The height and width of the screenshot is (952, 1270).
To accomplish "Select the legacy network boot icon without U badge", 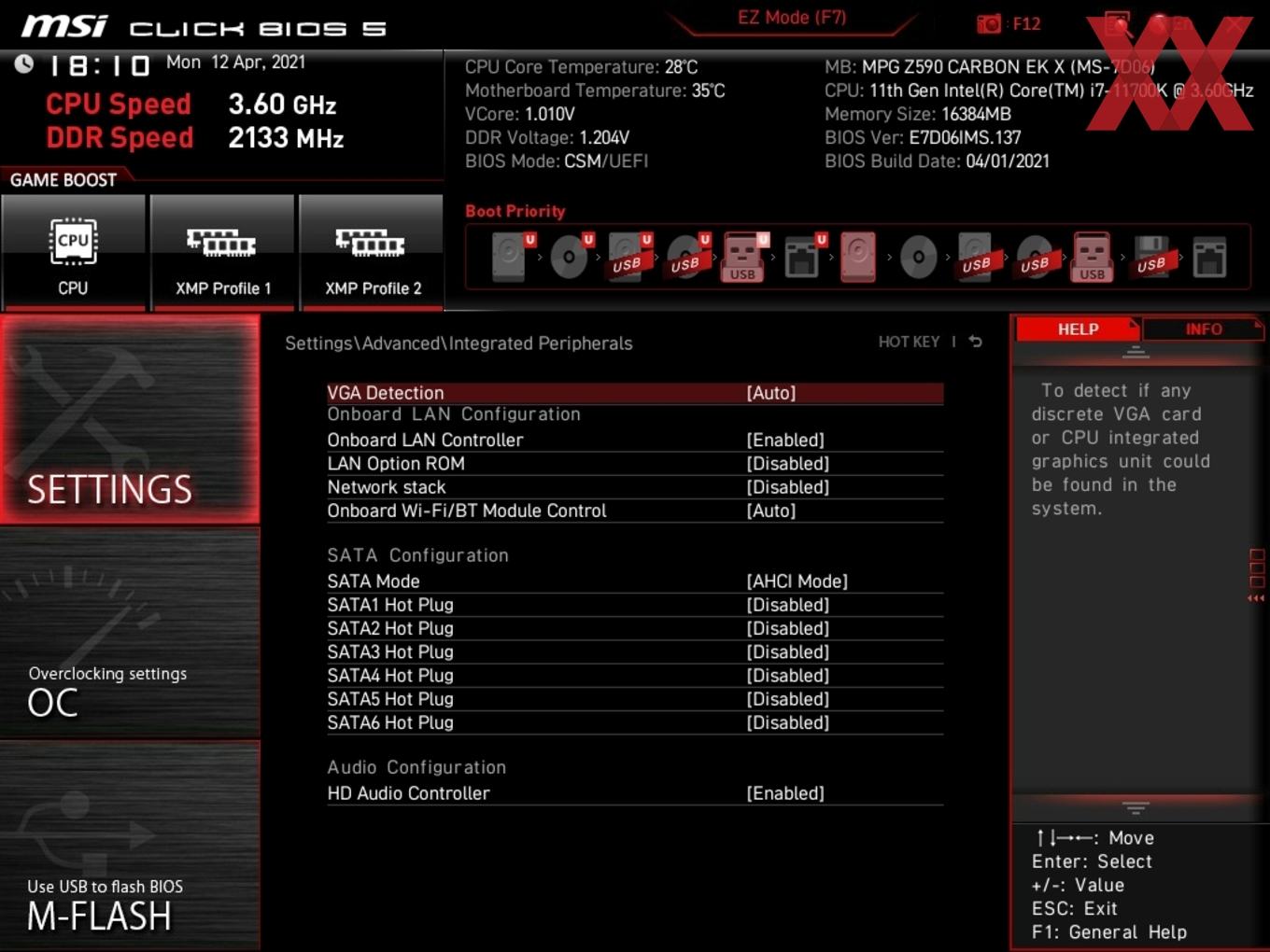I will tap(1209, 257).
